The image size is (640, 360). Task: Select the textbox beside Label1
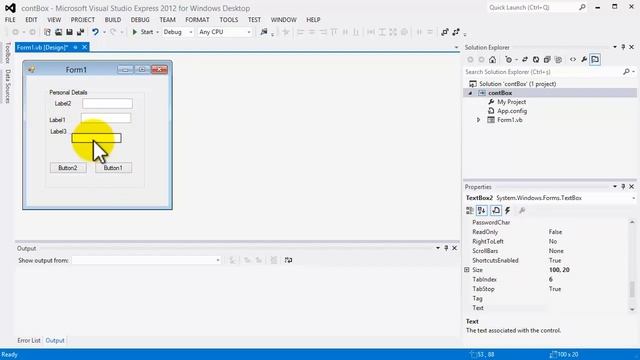click(x=106, y=118)
